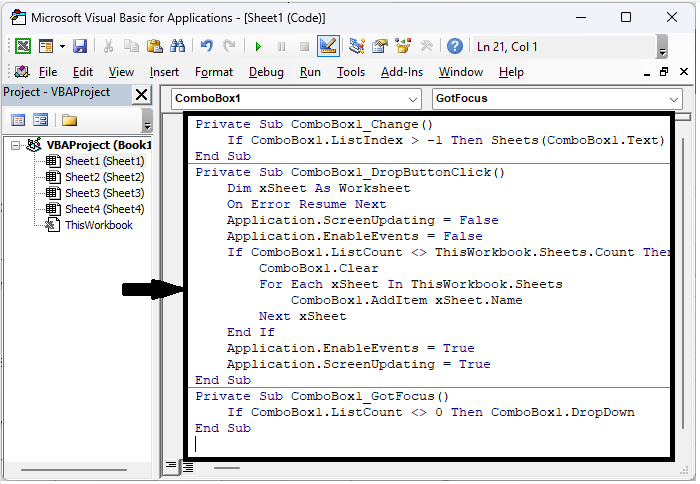
Task: Undo the last action
Action: 207,46
